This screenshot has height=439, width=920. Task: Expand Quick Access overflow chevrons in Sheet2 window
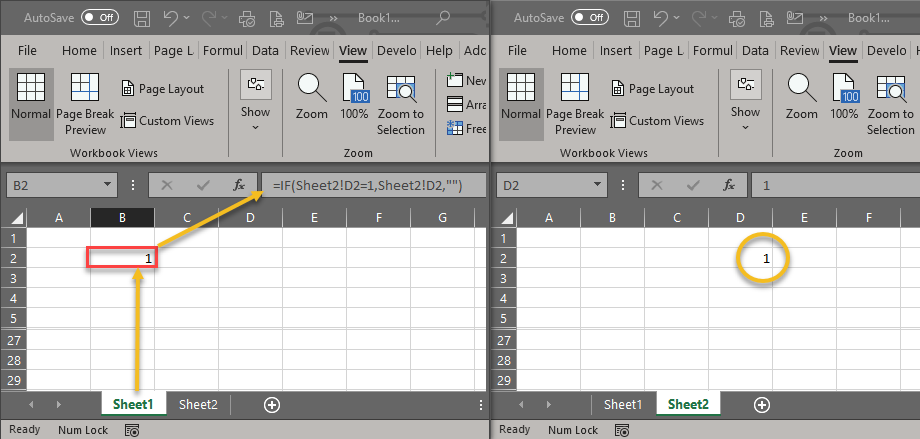point(823,19)
